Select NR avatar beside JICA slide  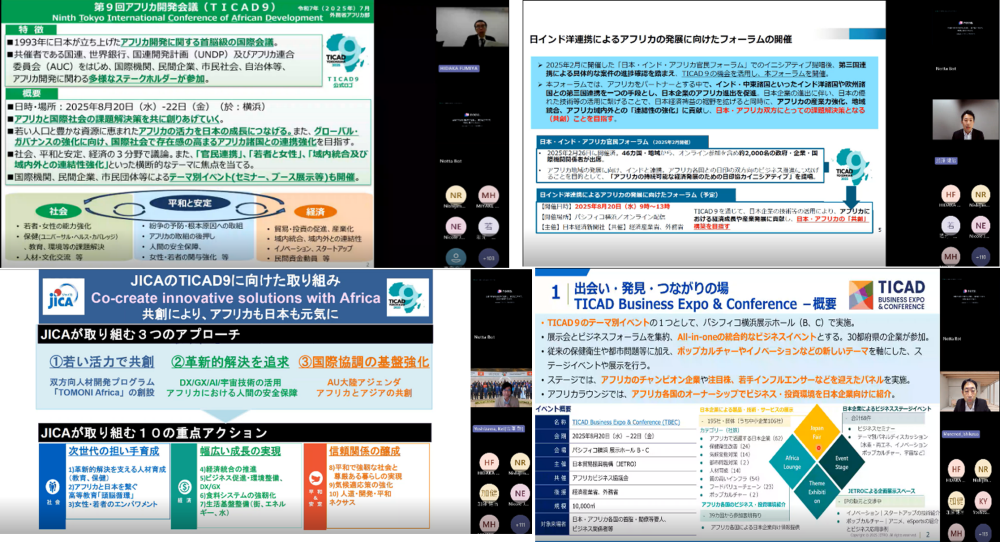click(520, 462)
